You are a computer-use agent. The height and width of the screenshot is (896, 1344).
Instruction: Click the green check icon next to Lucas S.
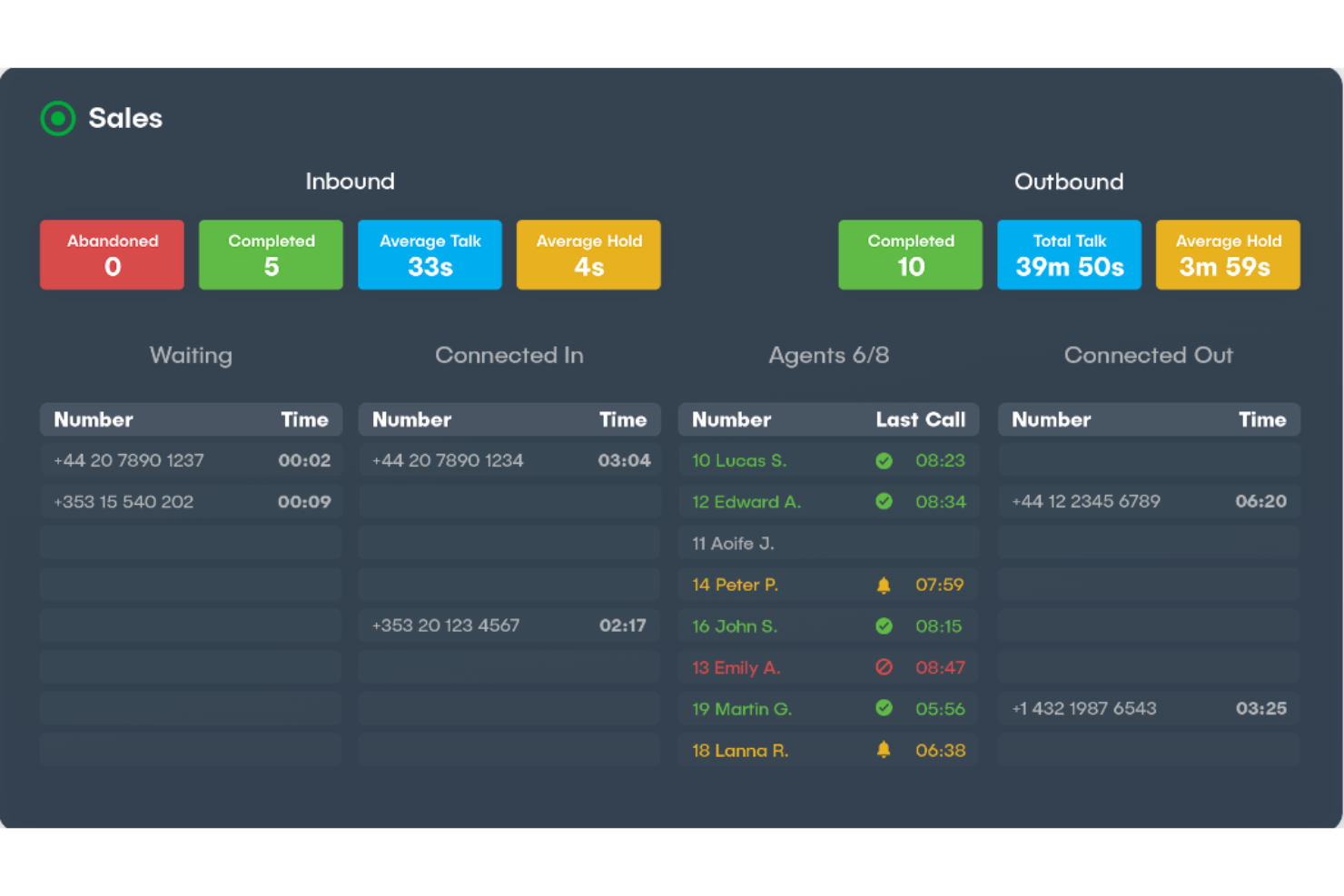click(x=884, y=460)
